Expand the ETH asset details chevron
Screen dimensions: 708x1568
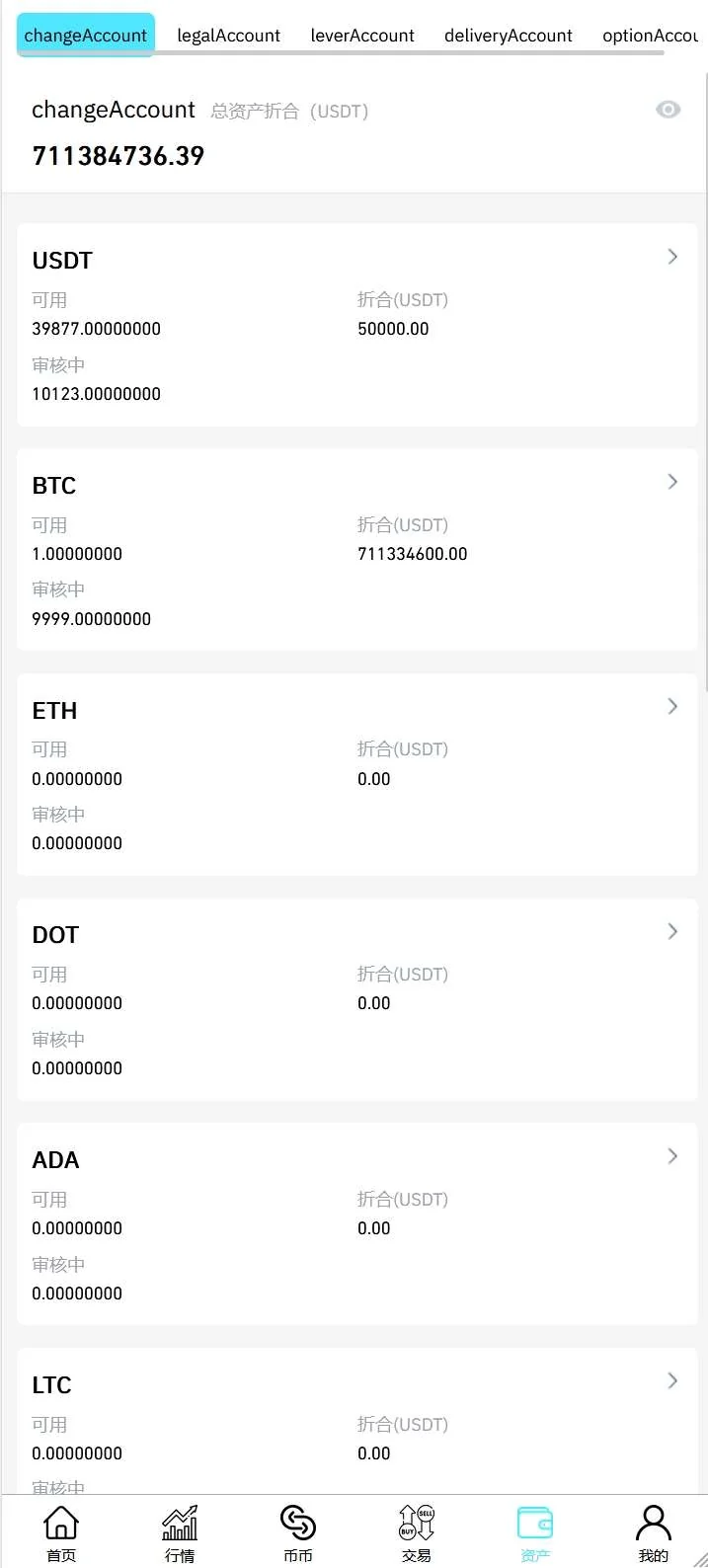click(x=672, y=706)
